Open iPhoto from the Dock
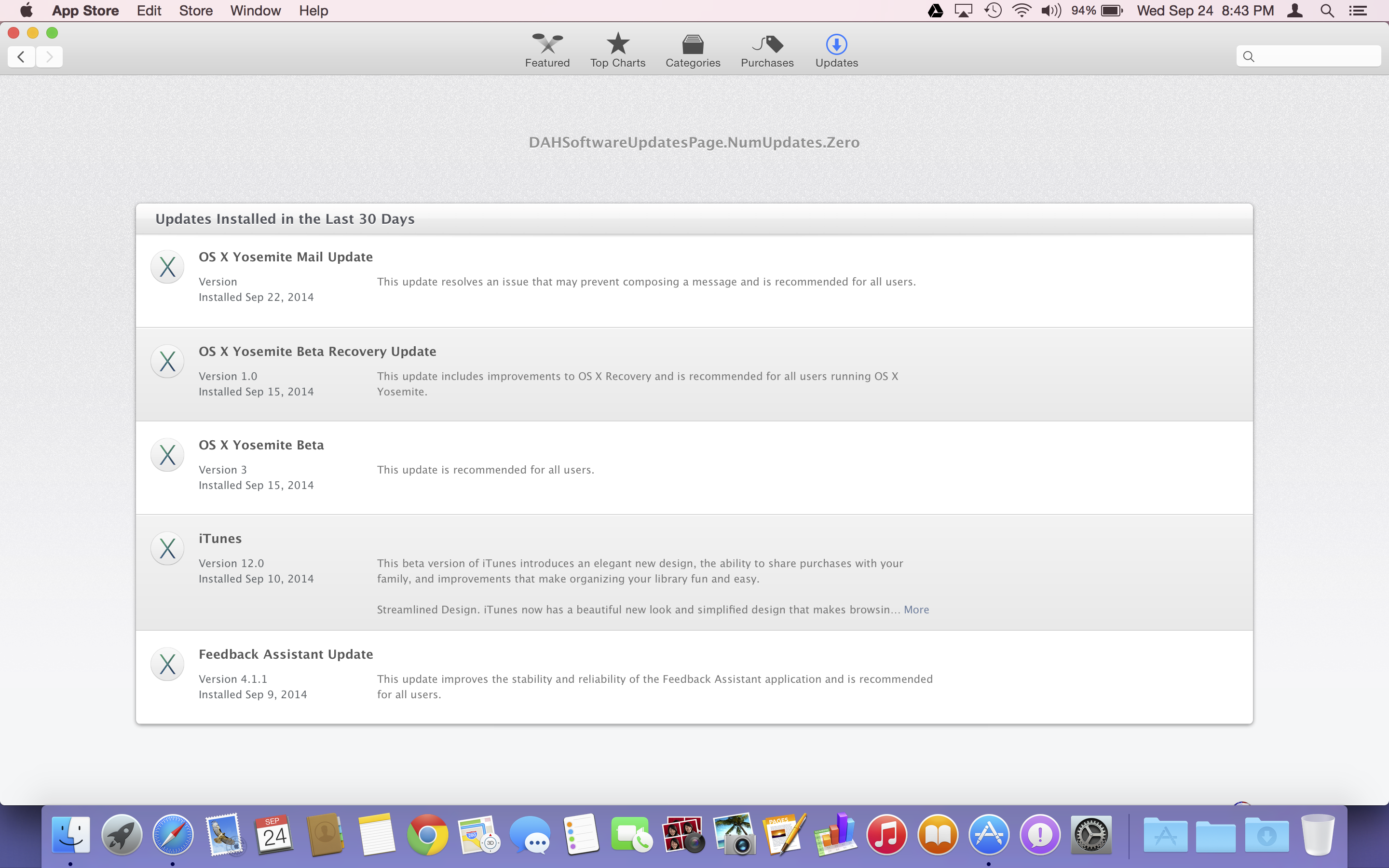 click(x=734, y=835)
